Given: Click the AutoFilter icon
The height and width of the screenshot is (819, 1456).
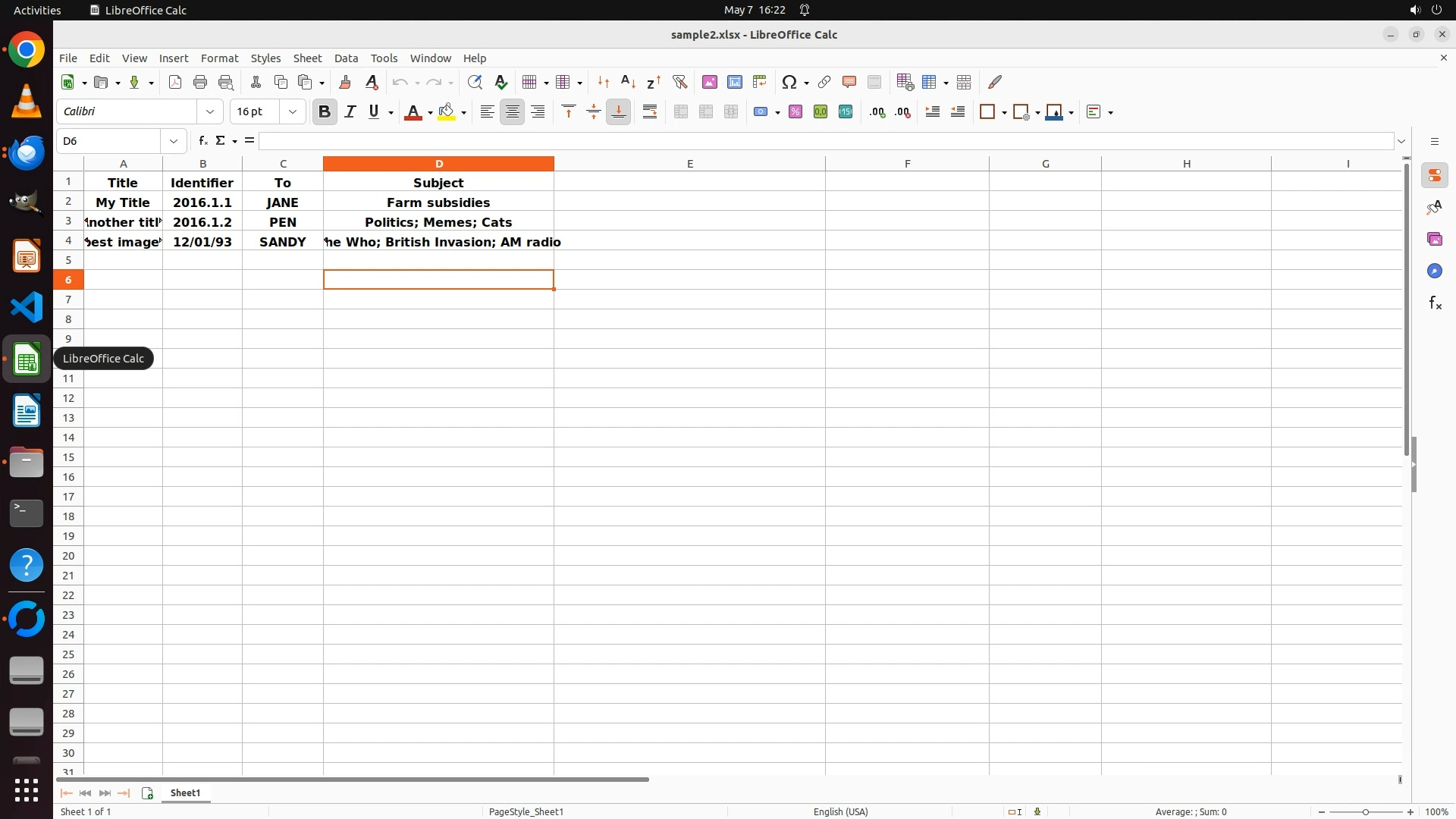Looking at the screenshot, I should click(x=679, y=82).
